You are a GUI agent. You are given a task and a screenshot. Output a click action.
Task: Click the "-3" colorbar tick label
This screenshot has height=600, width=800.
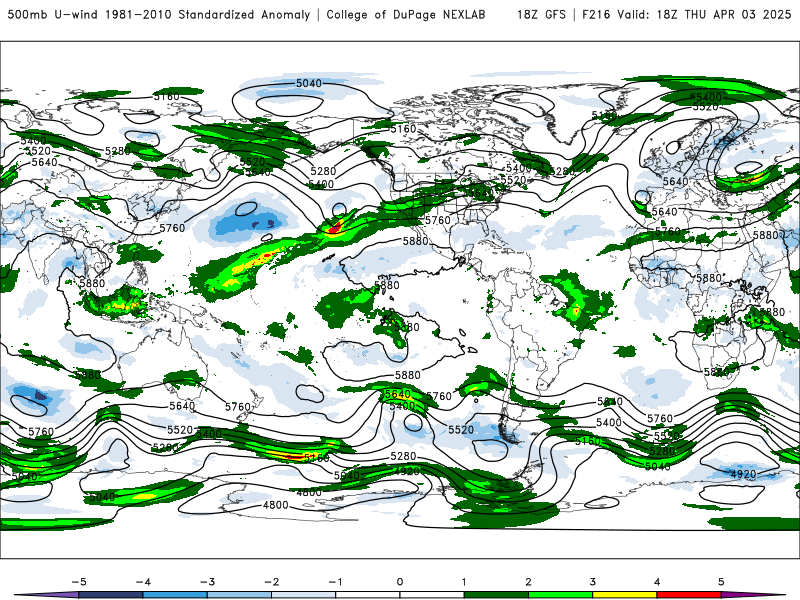click(x=207, y=582)
